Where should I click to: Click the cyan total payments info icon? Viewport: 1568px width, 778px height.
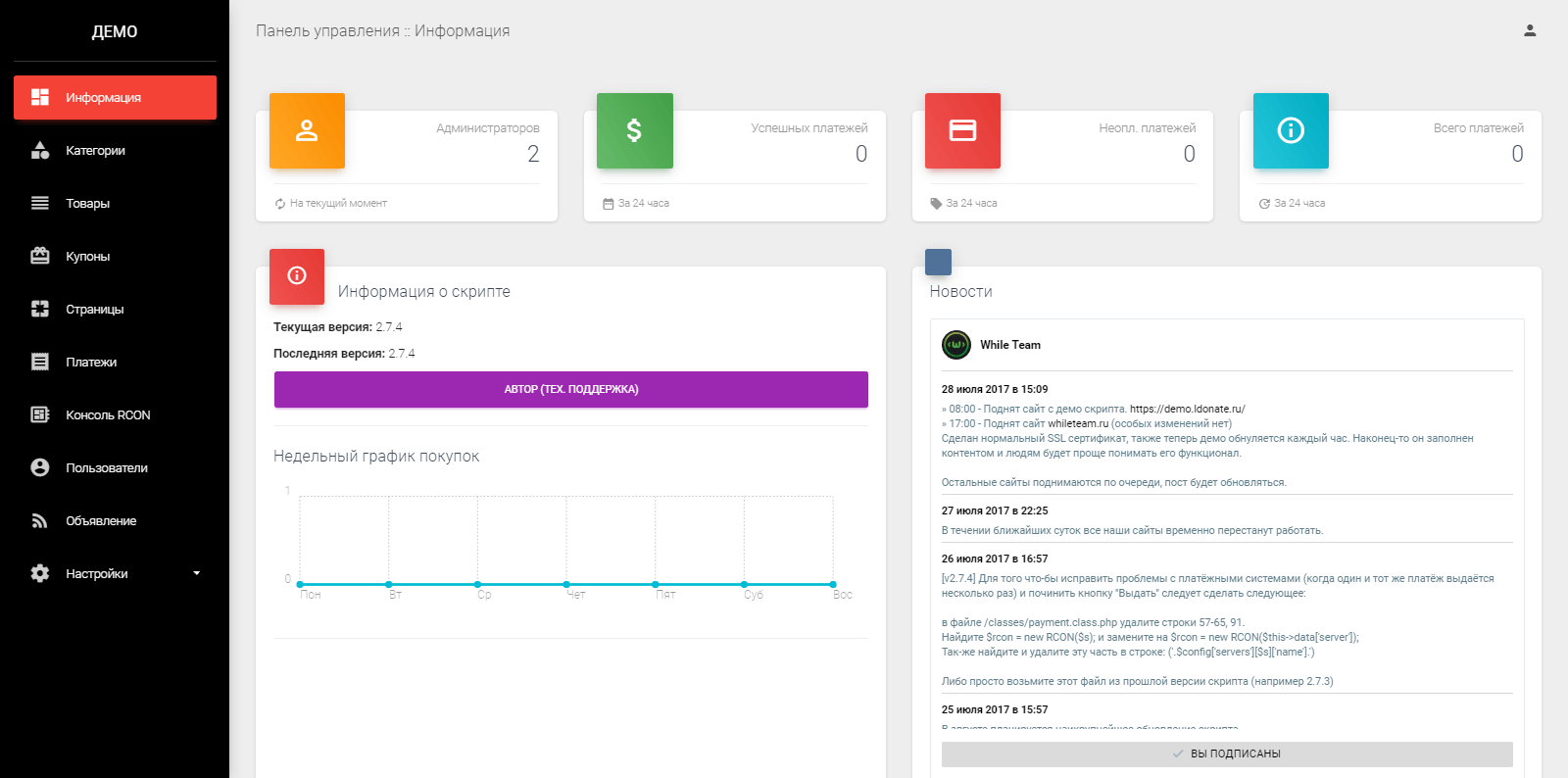[1291, 130]
